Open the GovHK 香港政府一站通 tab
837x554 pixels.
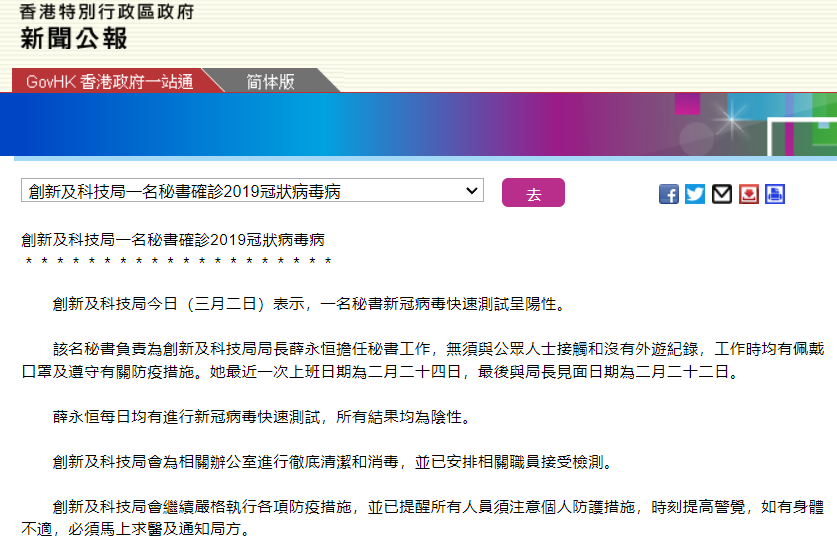(109, 82)
